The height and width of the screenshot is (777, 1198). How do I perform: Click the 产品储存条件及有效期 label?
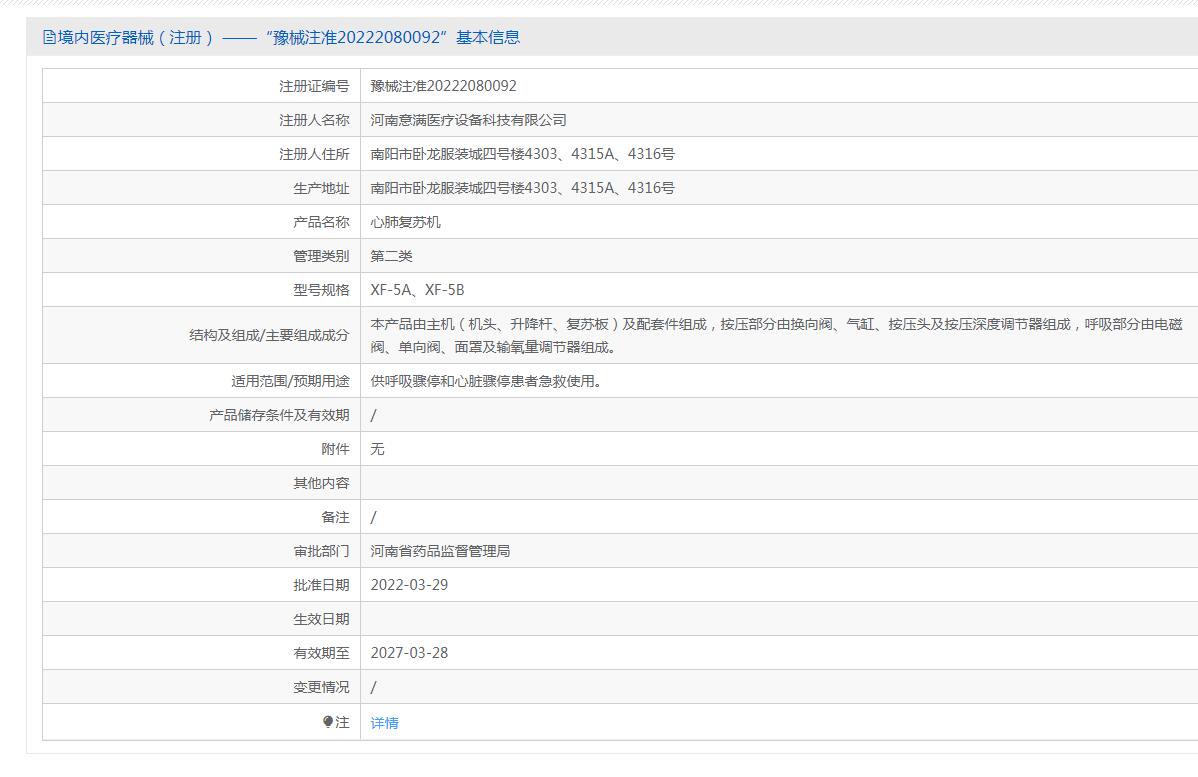click(x=279, y=415)
